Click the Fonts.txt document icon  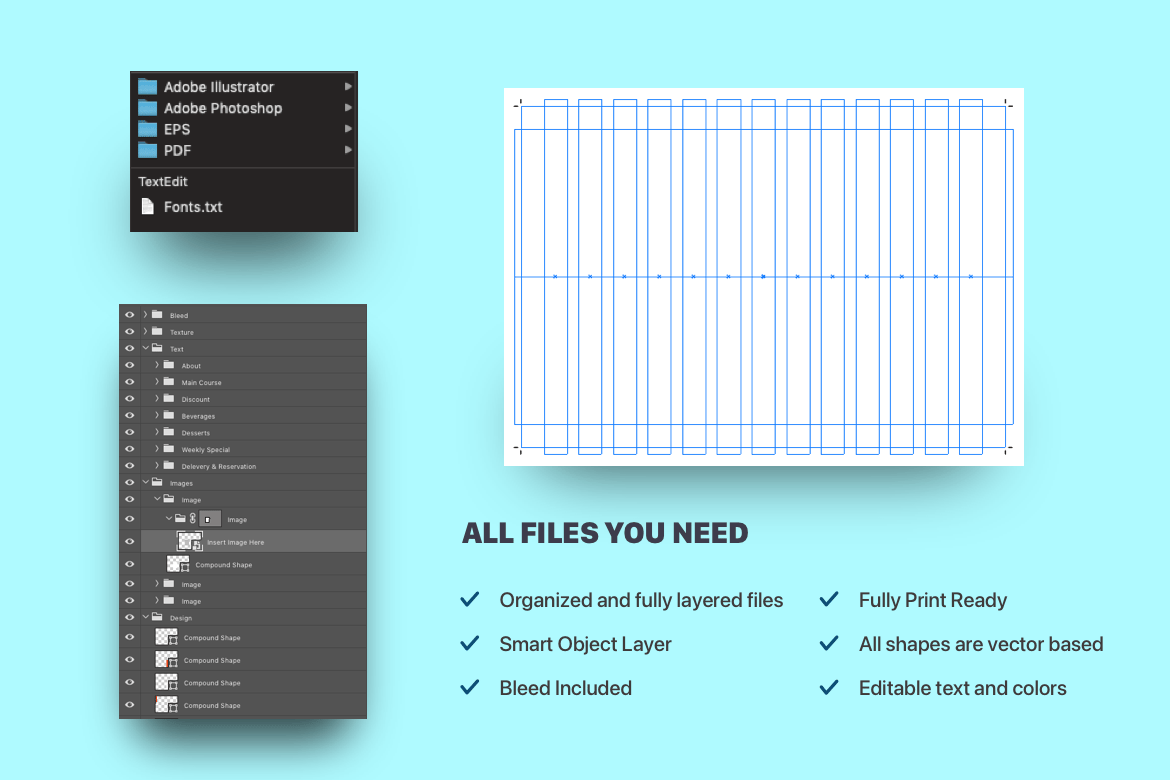click(148, 207)
